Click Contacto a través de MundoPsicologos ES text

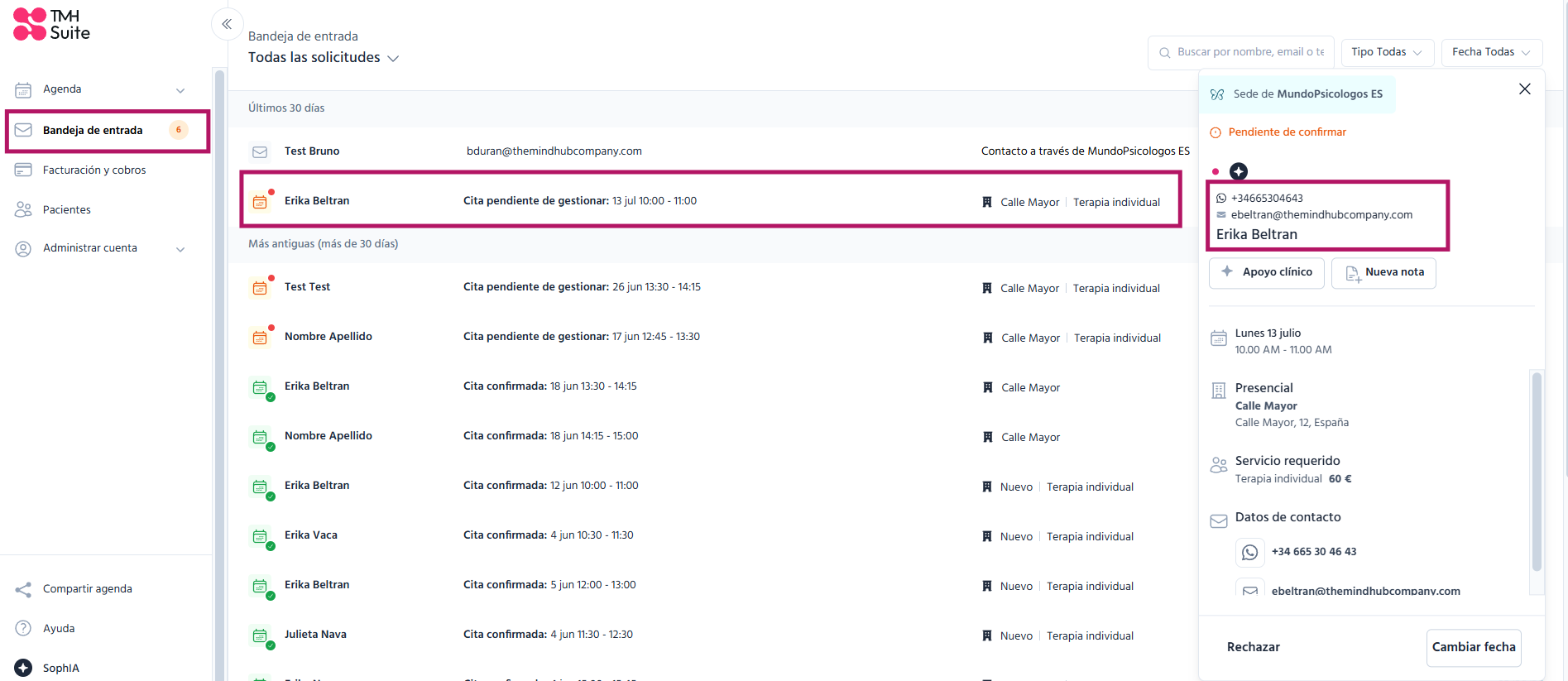click(1086, 151)
